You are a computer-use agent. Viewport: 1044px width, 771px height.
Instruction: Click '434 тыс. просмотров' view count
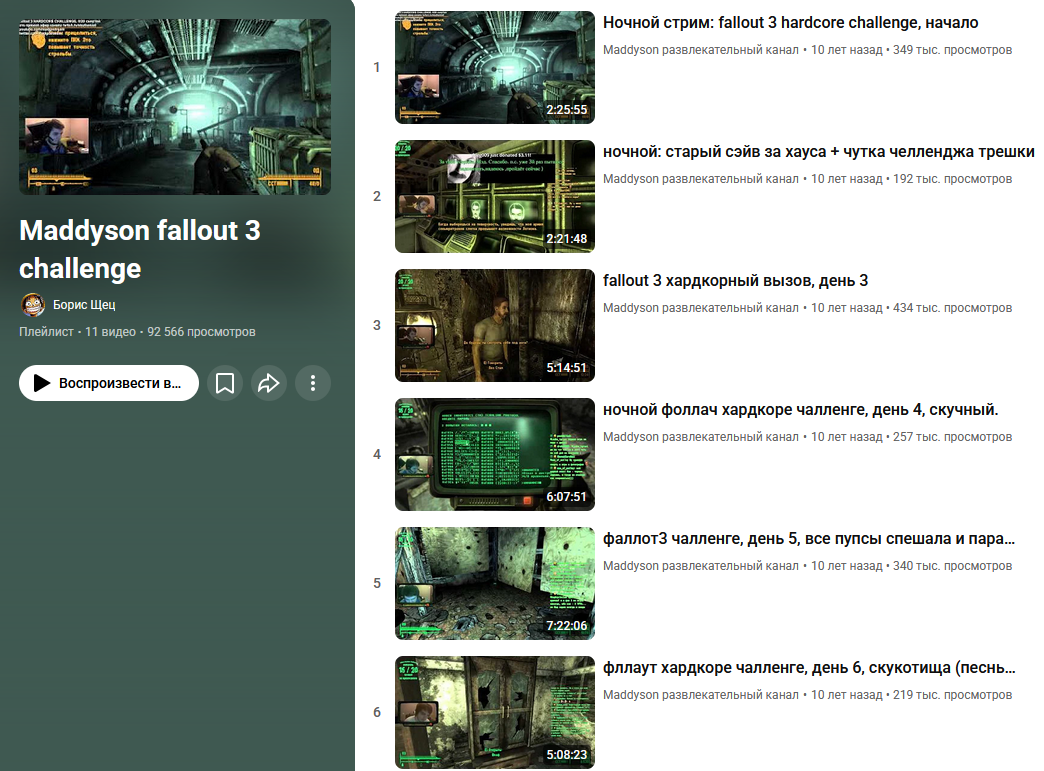coord(952,308)
